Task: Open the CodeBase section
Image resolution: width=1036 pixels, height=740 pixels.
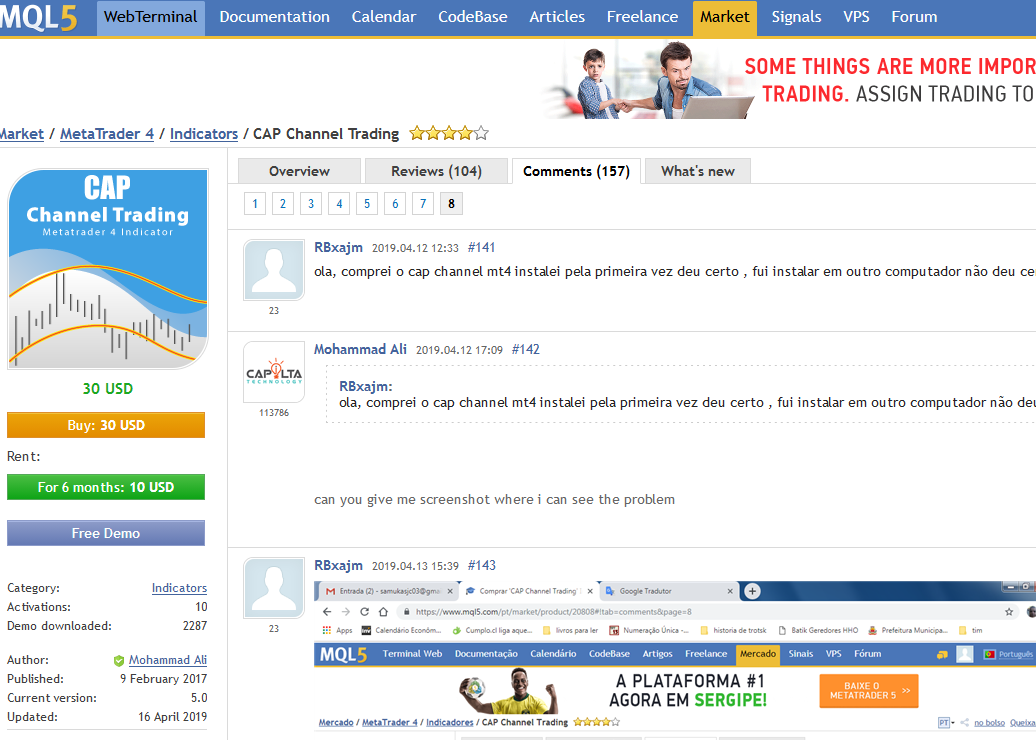Action: (472, 17)
